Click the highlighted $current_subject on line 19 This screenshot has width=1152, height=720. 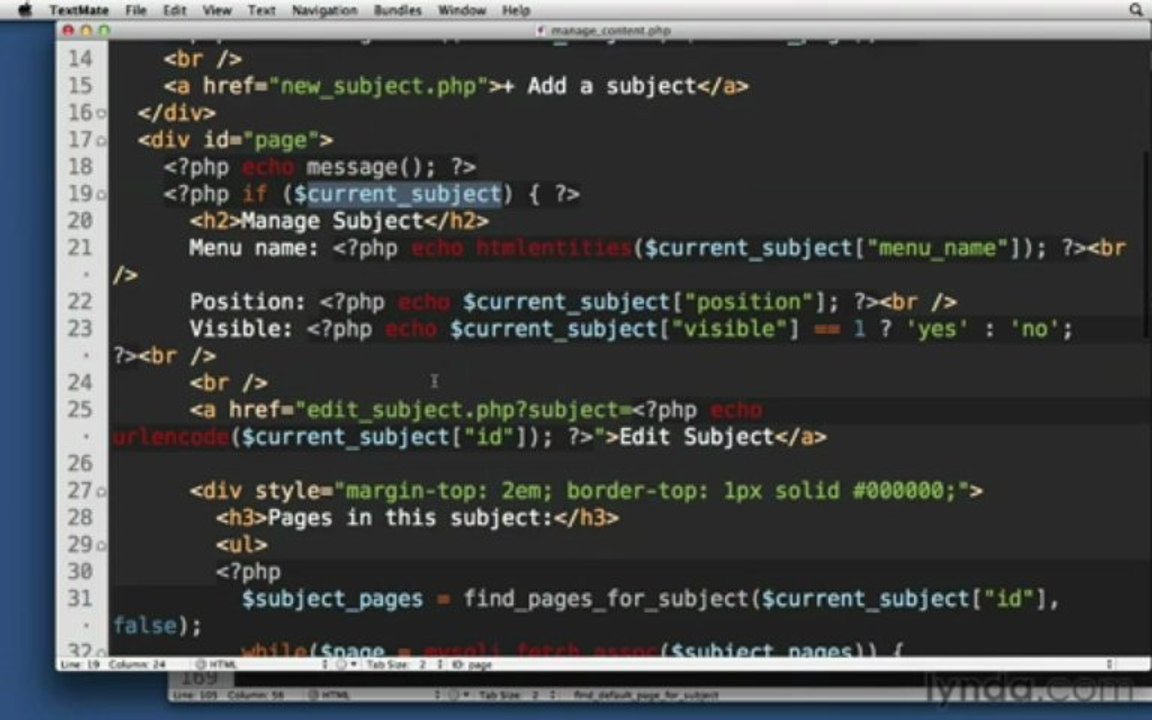coord(397,194)
